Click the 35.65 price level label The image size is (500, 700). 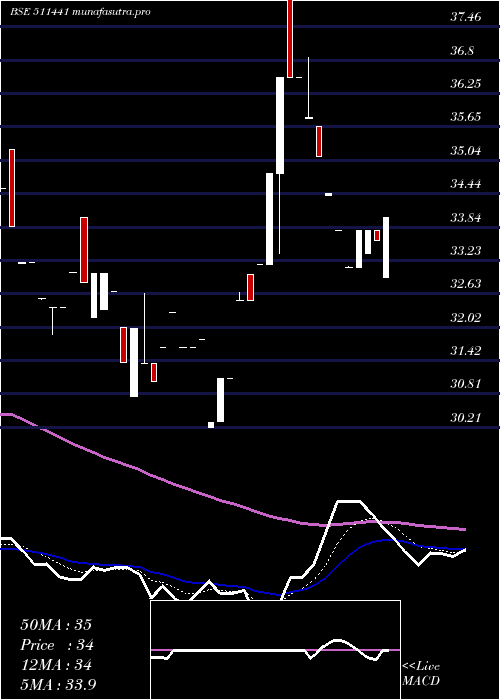pos(466,117)
